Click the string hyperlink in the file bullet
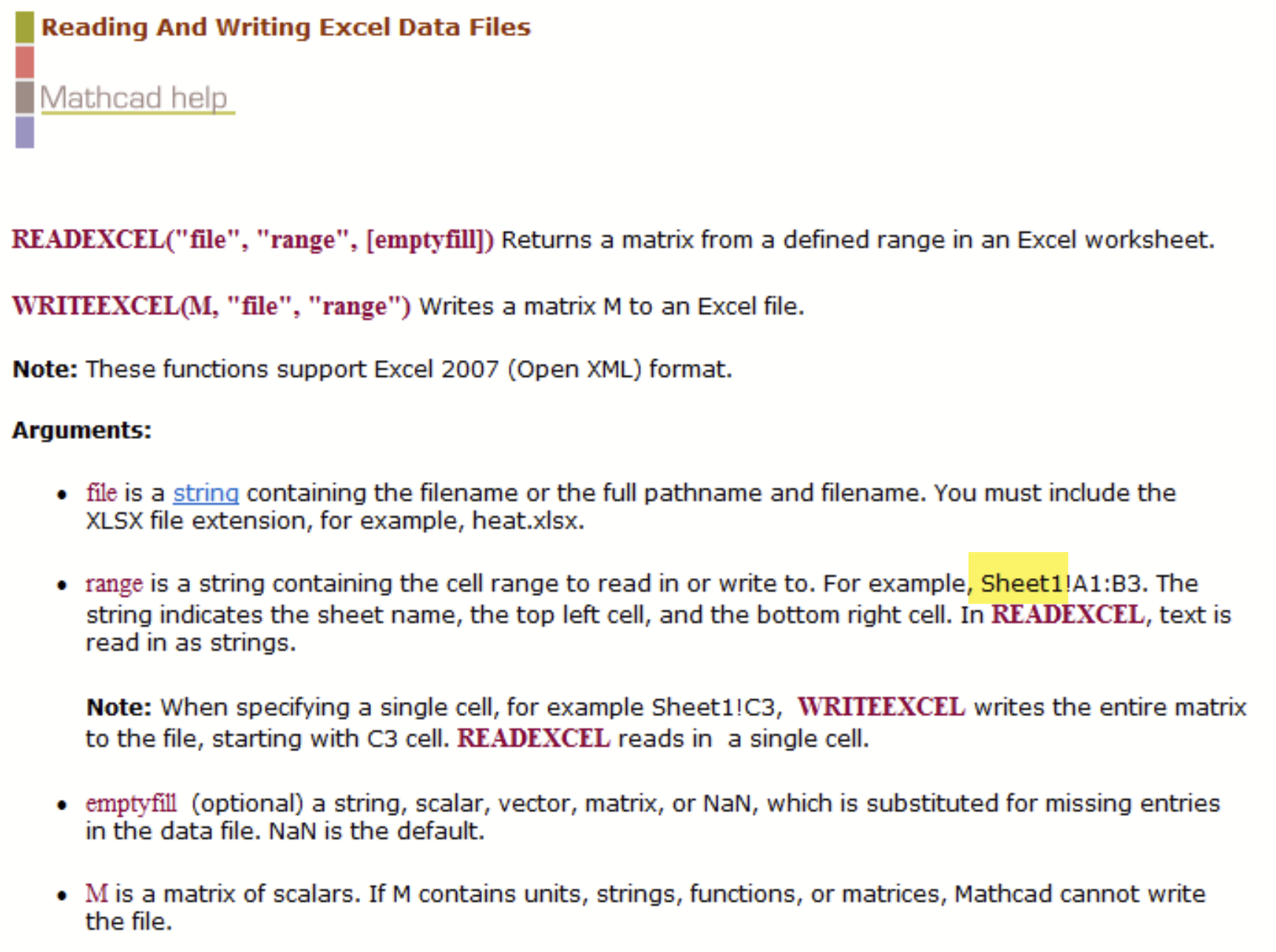This screenshot has height=952, width=1276. coord(205,492)
